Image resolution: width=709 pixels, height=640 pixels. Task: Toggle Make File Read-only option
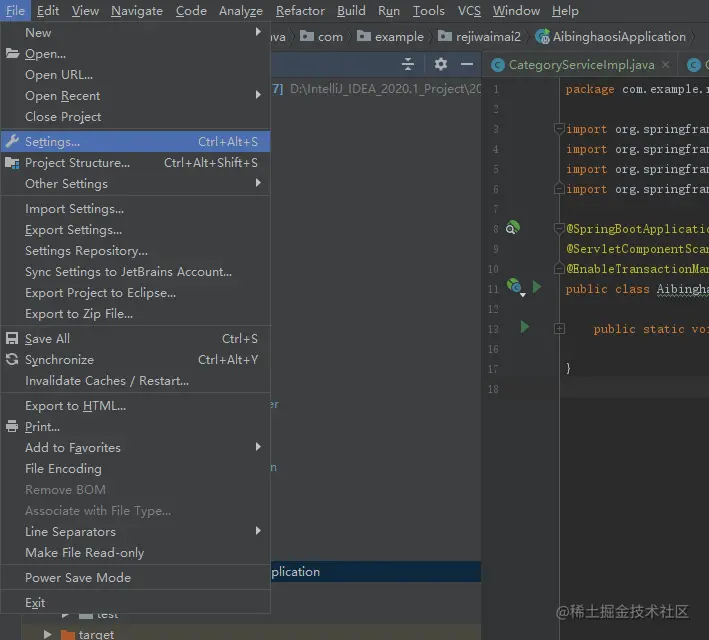tap(84, 552)
